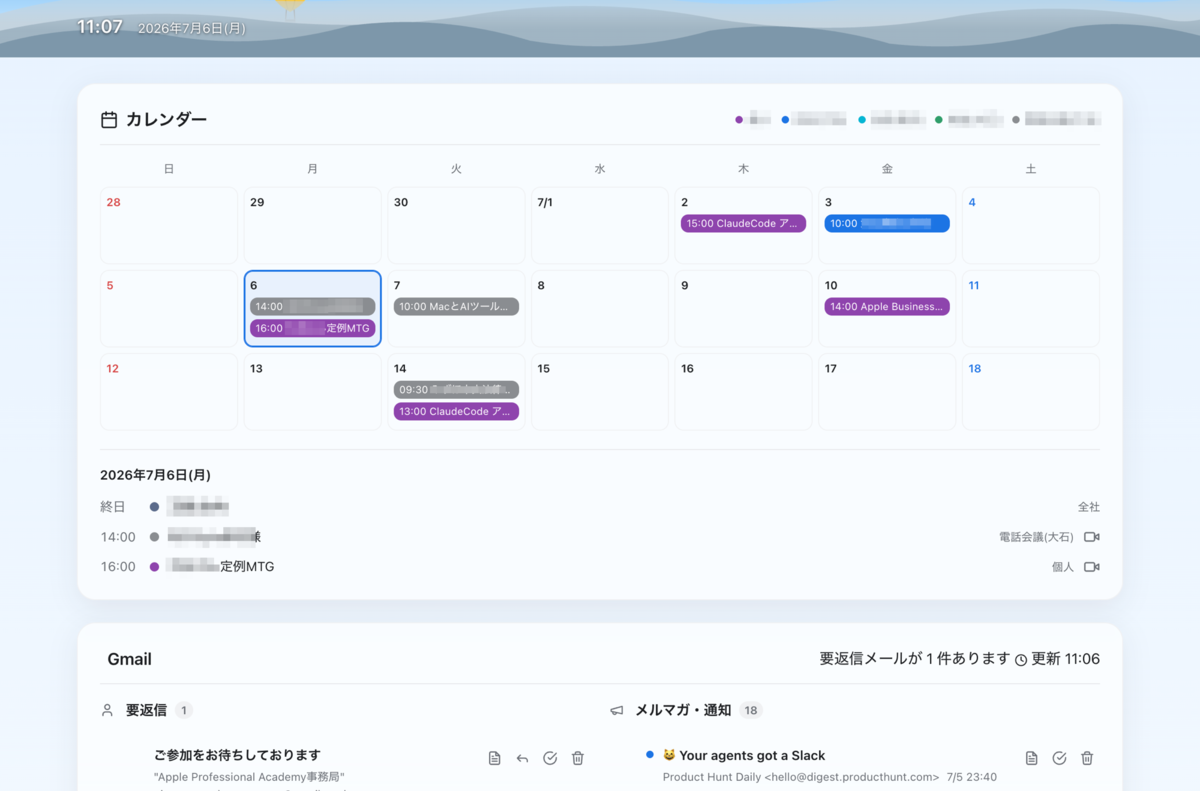Open the 14:00 Apple Business event
This screenshot has height=791, width=1200.
tap(887, 307)
